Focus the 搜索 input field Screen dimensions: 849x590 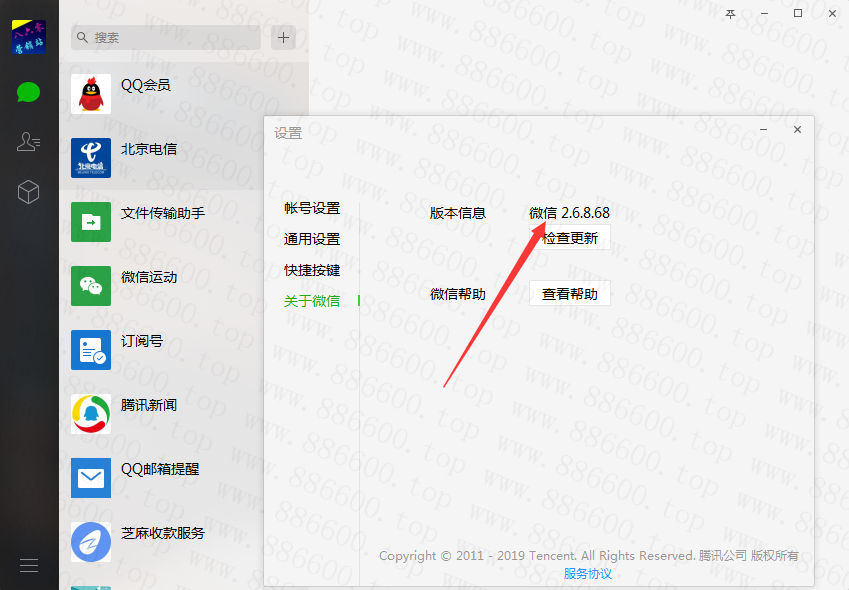[166, 37]
